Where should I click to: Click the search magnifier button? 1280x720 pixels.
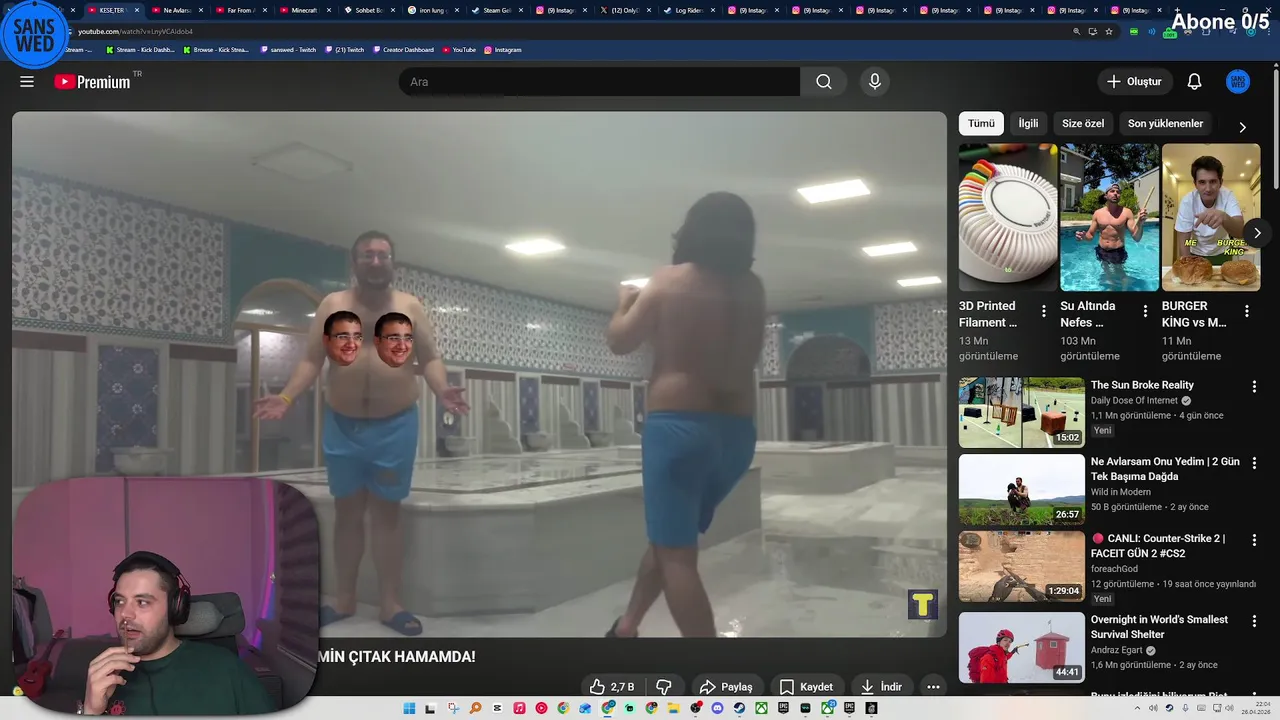824,82
